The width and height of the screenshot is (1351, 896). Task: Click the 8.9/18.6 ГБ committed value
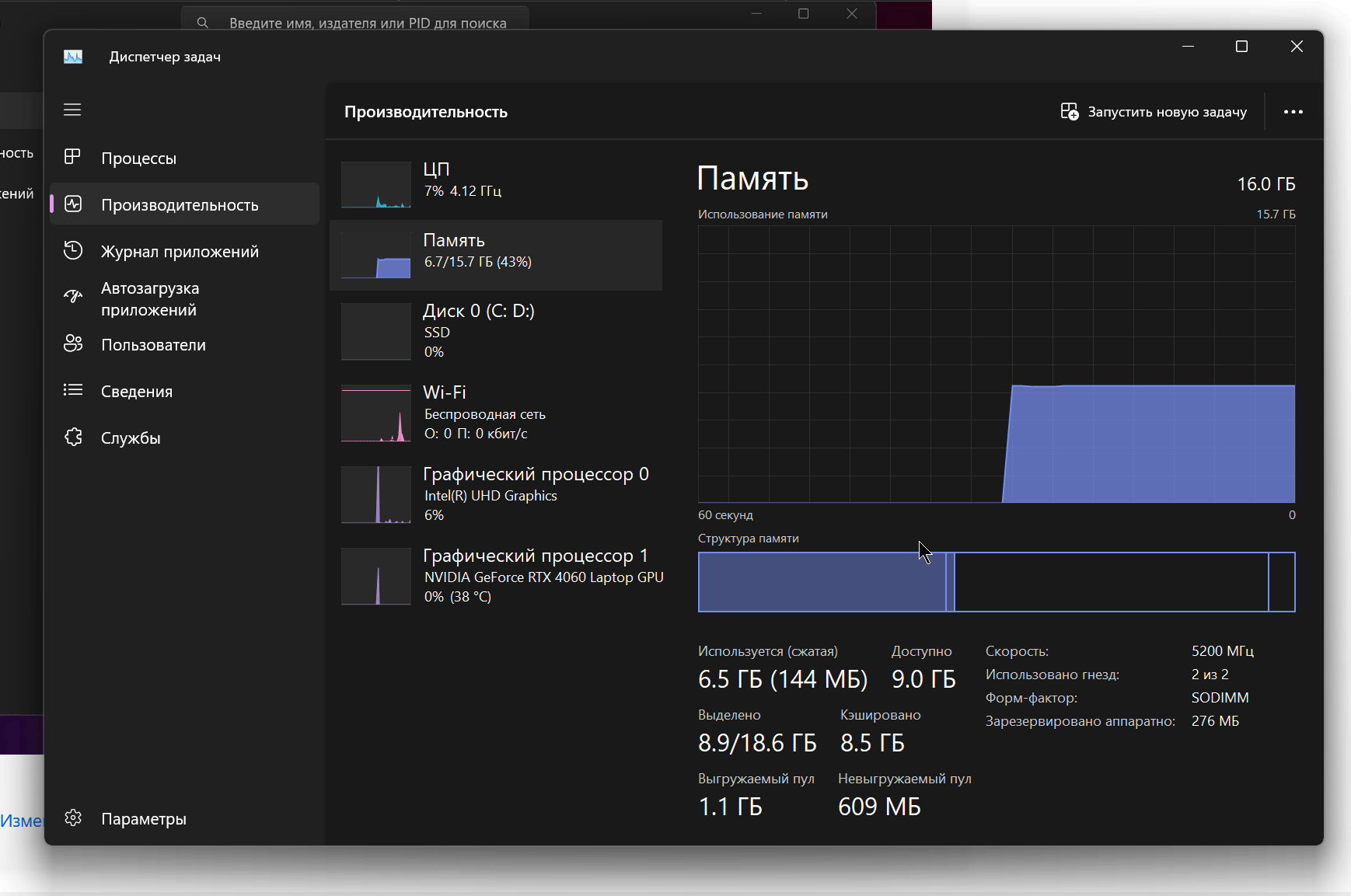point(757,743)
